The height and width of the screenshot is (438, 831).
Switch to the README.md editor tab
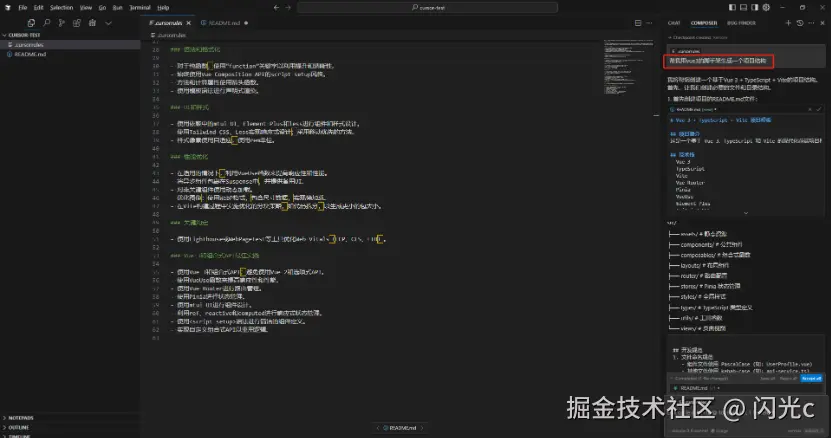[x=224, y=23]
